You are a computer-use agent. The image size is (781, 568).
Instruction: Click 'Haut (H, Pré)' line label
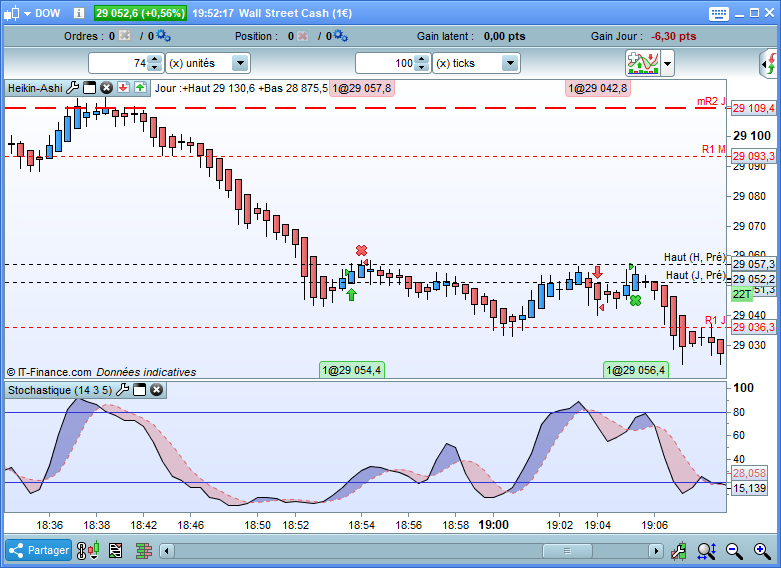[x=694, y=257]
